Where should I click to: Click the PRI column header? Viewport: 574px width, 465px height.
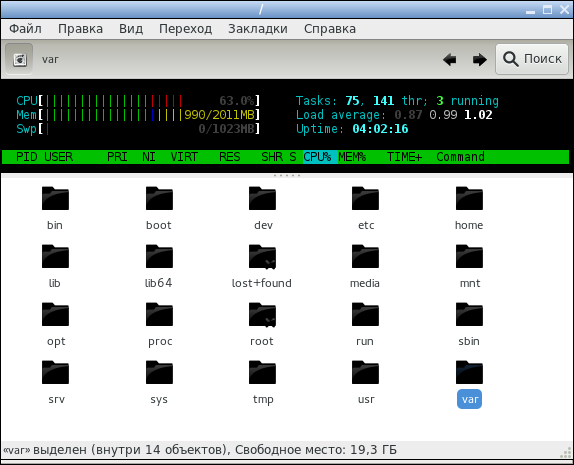click(117, 157)
